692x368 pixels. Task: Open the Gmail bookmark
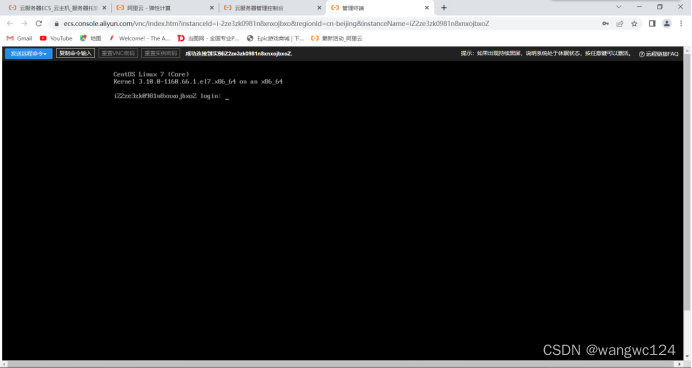pos(19,38)
